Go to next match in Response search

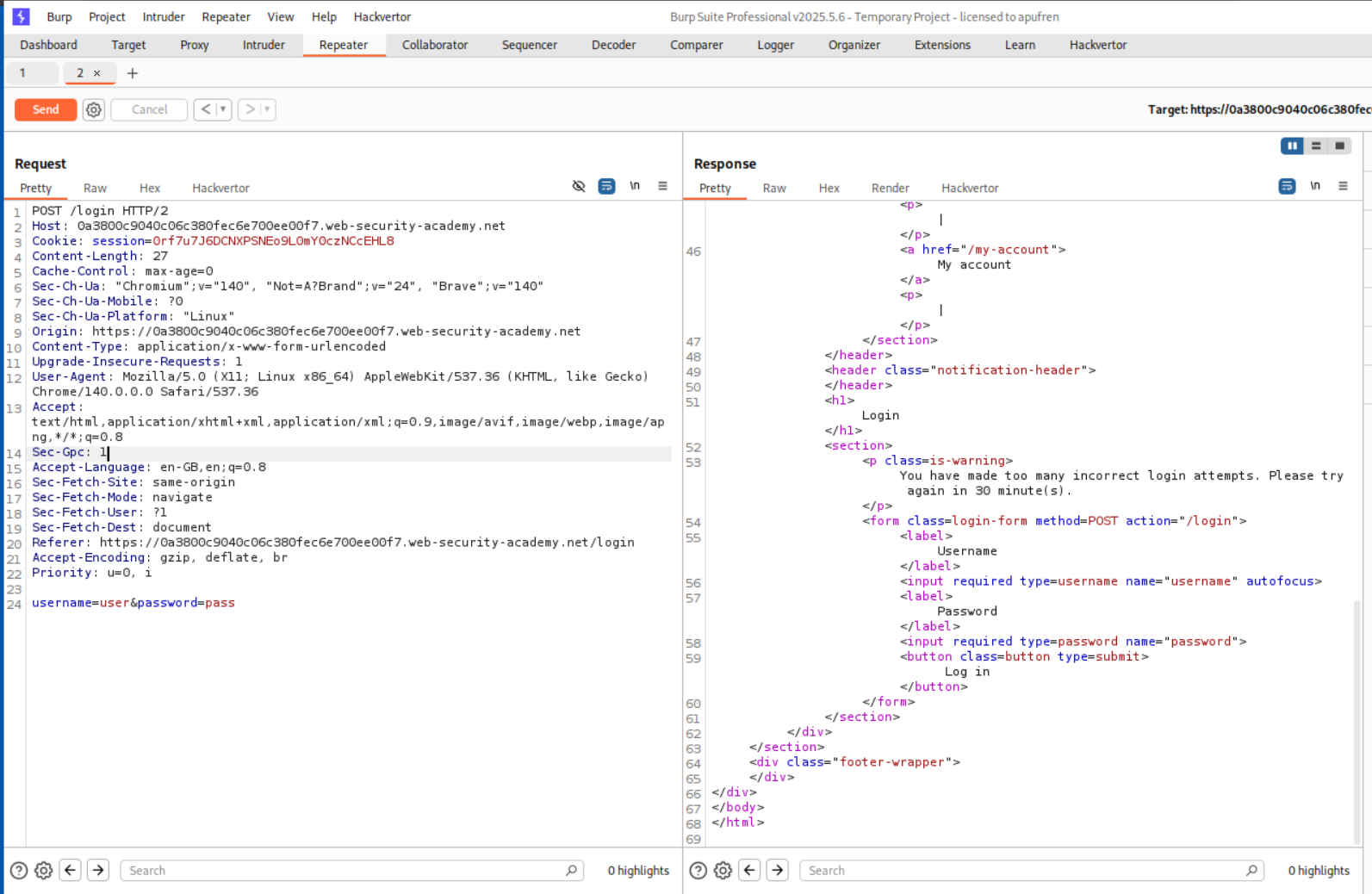[x=778, y=871]
